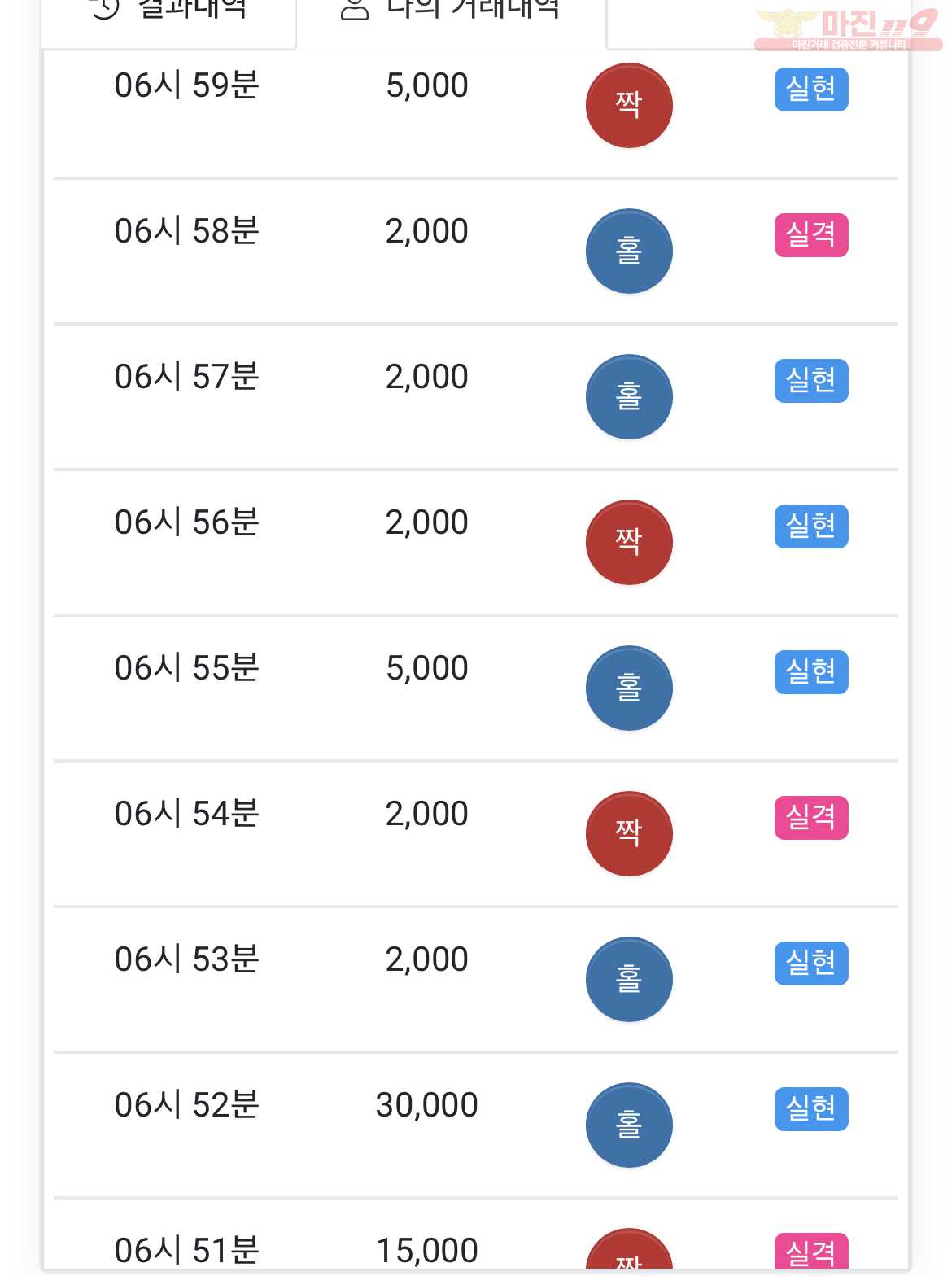Click the blue 홀 circle at 06시 57분

(x=629, y=397)
